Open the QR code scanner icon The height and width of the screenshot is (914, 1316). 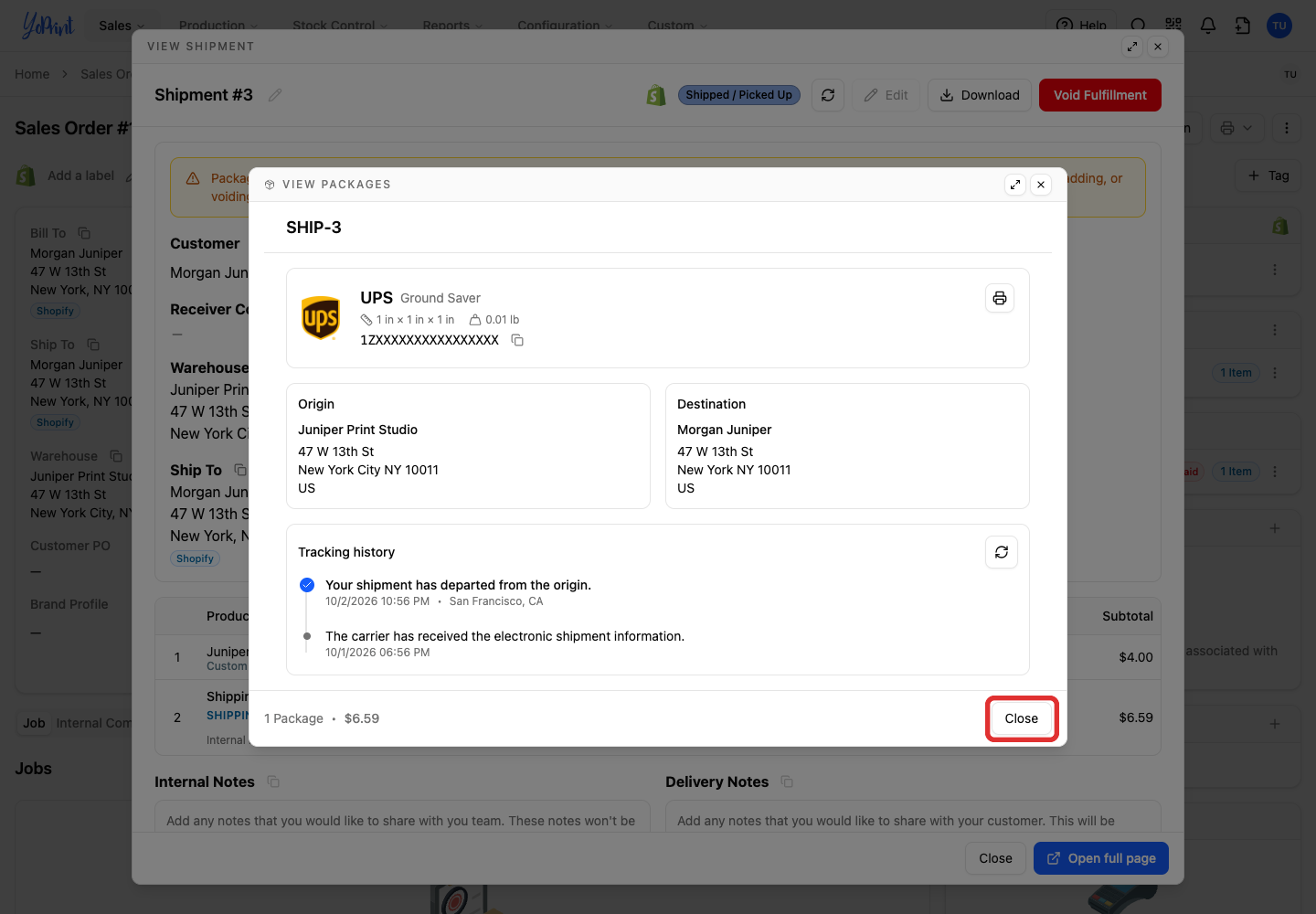pos(1173,26)
